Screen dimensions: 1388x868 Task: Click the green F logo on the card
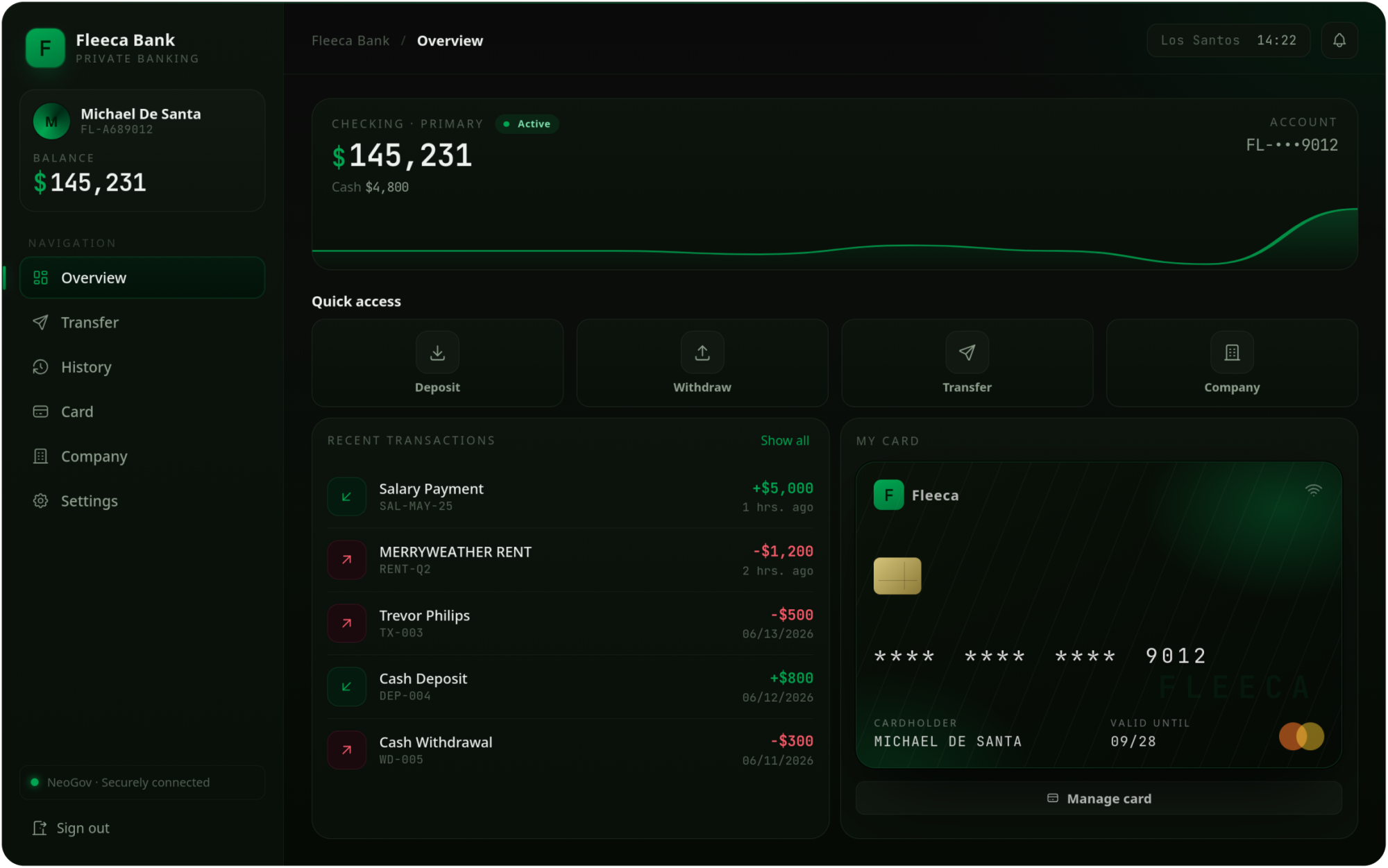(x=888, y=495)
